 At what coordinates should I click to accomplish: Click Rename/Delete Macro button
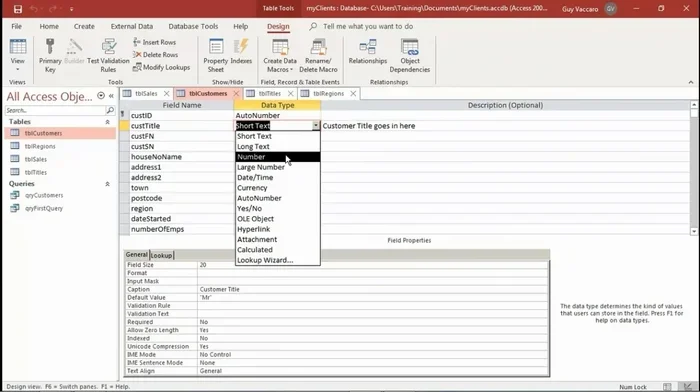tap(318, 55)
